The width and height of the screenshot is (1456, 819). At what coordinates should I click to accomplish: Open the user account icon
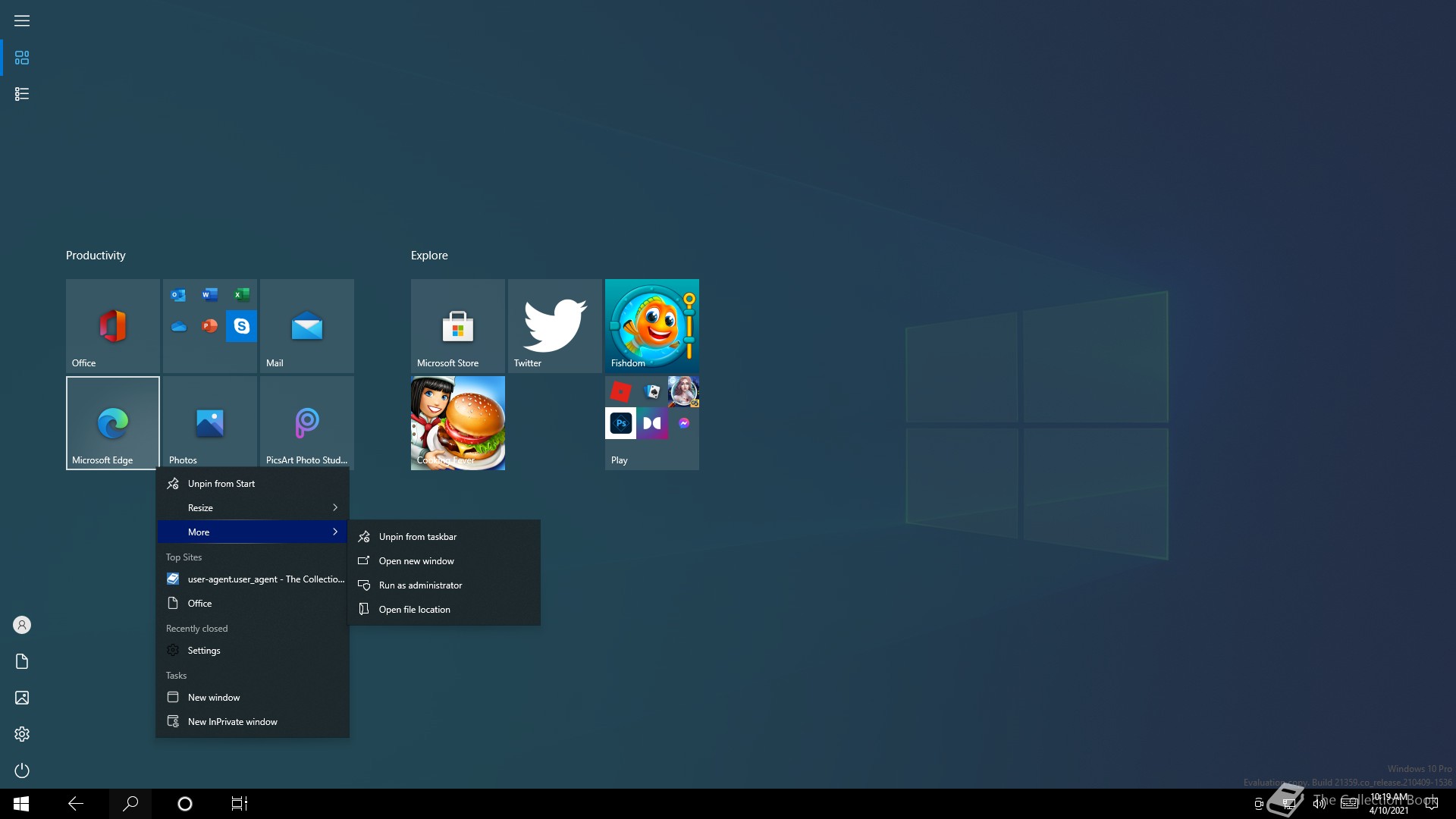click(x=22, y=625)
